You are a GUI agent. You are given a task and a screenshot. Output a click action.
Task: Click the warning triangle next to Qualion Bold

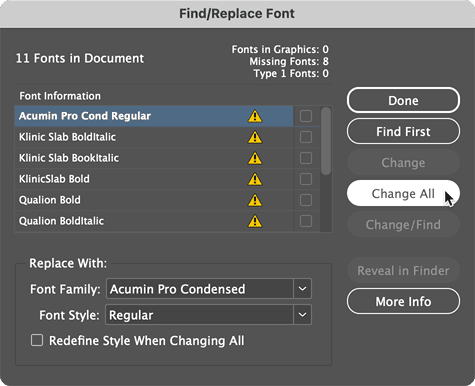point(255,200)
